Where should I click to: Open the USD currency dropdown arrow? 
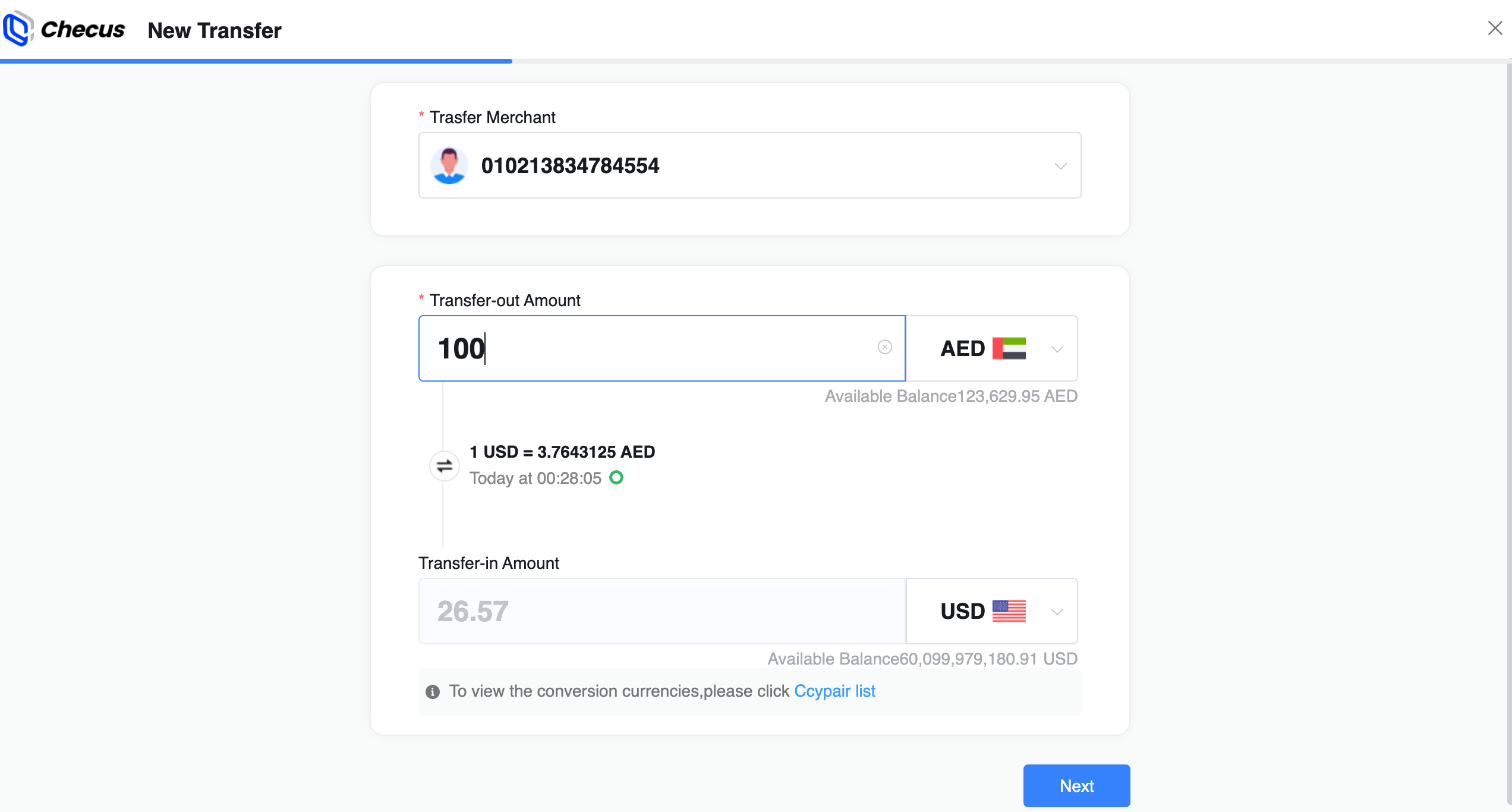(1057, 612)
